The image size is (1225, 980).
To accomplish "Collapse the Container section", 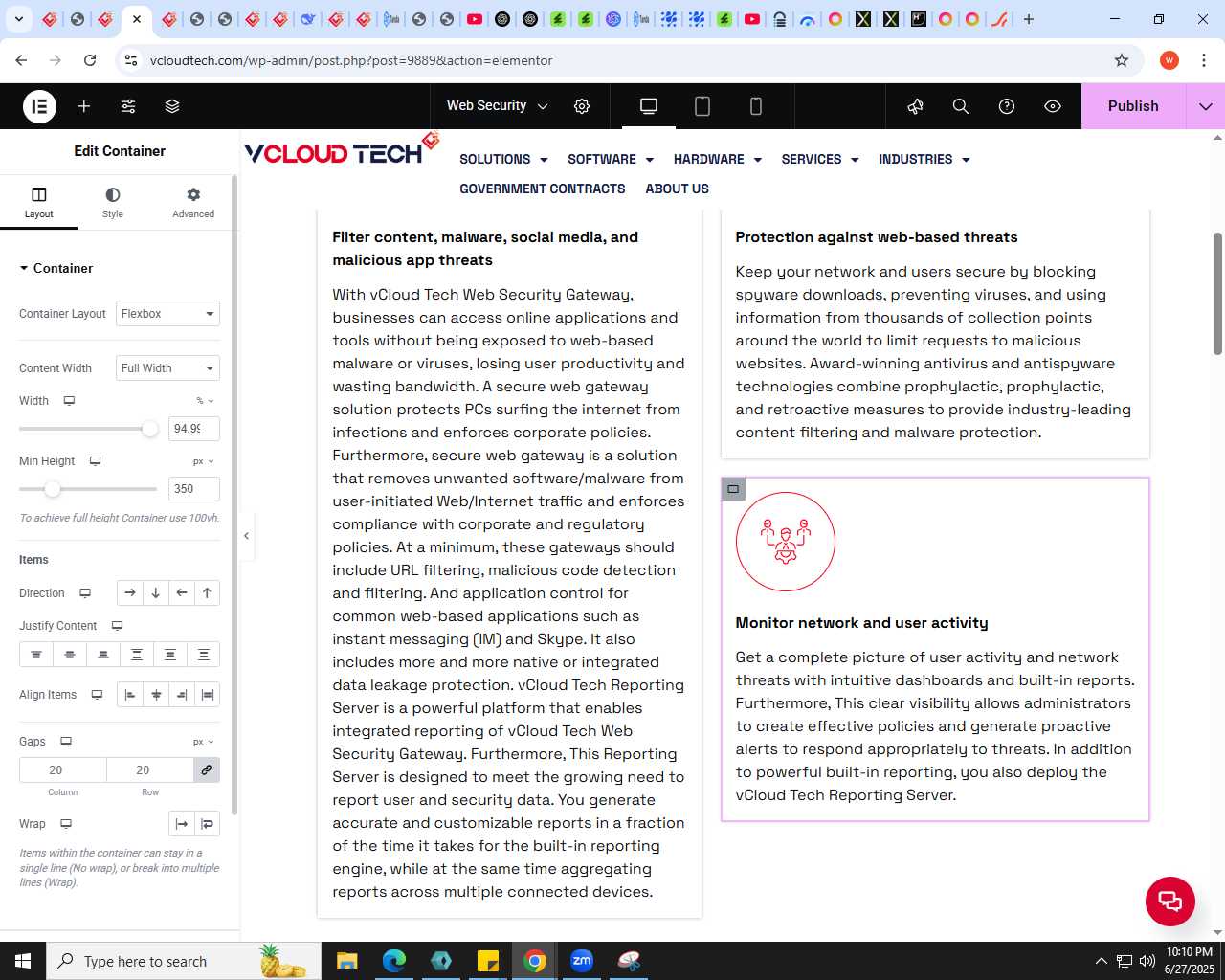I will [56, 268].
